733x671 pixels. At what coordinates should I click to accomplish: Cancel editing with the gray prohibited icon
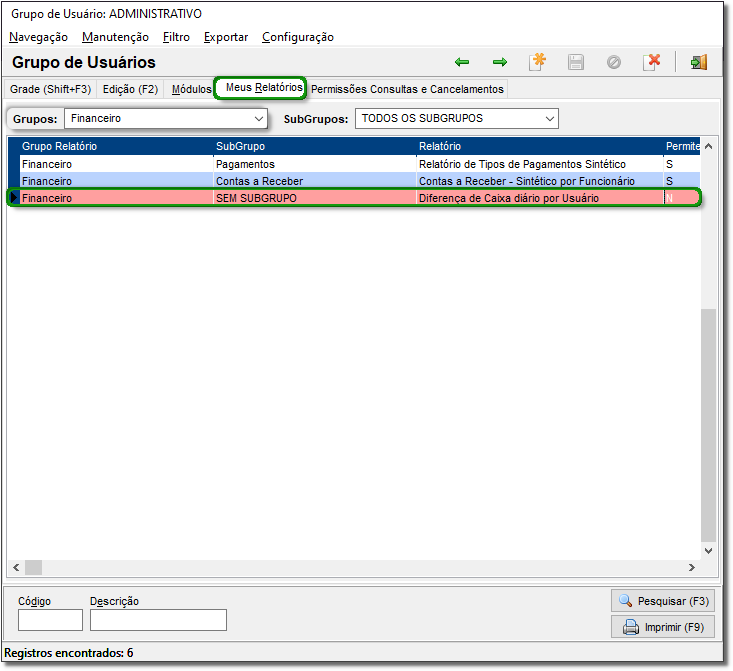(x=613, y=62)
